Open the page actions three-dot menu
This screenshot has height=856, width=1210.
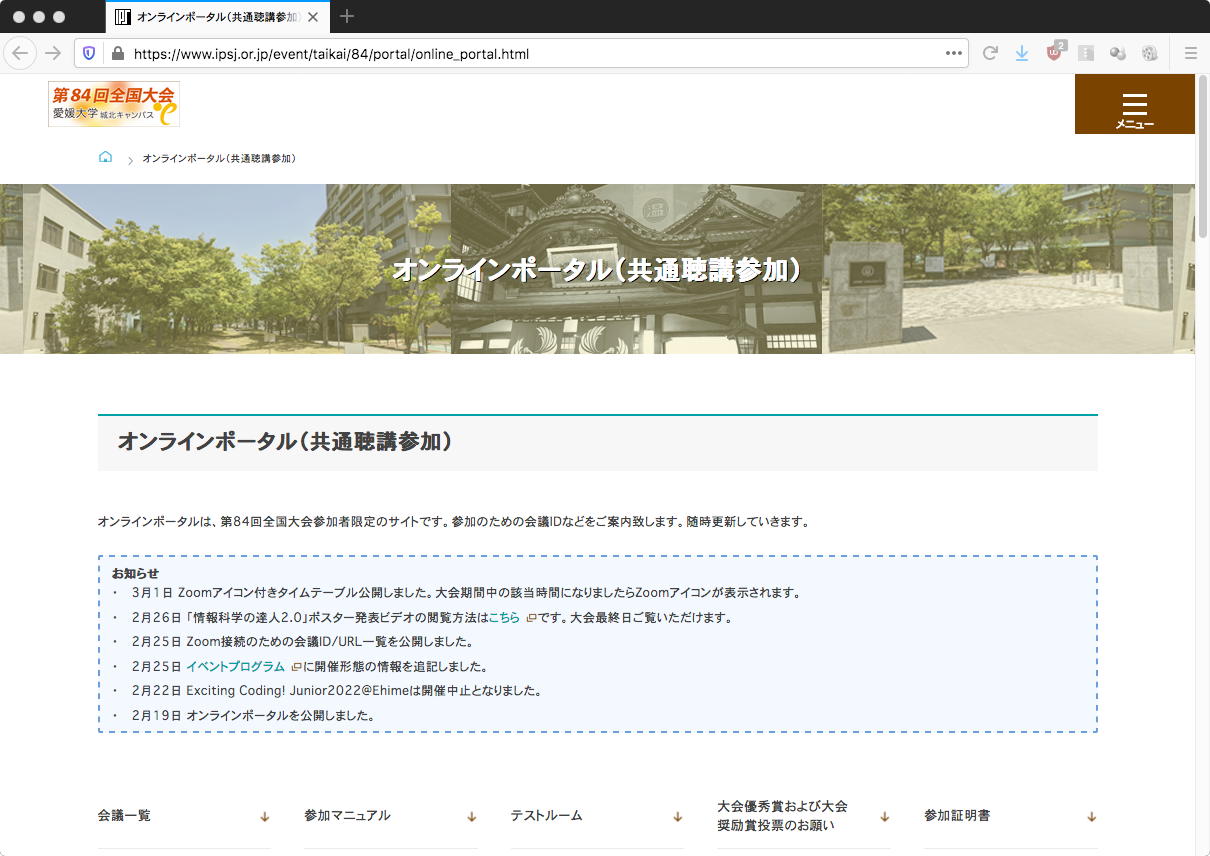coord(953,54)
